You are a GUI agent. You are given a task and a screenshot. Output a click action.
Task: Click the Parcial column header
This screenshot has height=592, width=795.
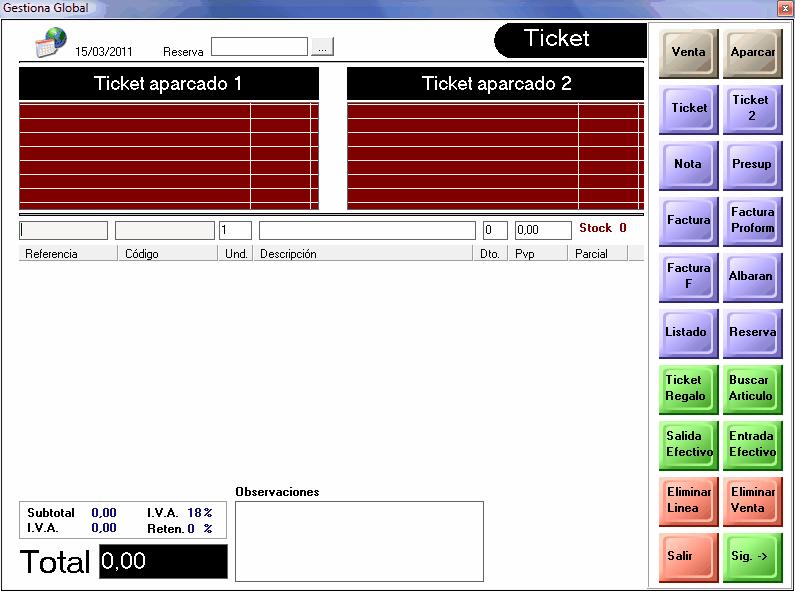pyautogui.click(x=598, y=253)
